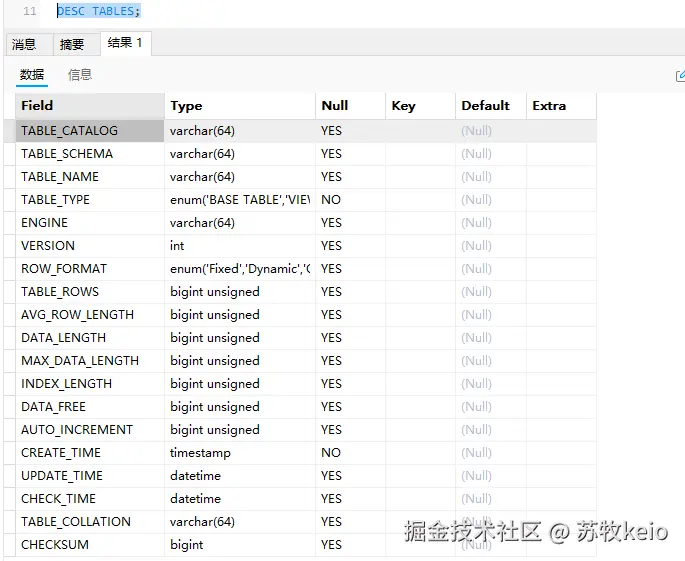Image resolution: width=685 pixels, height=561 pixels.
Task: Click the bigint type in CHECKSUM row
Action: 240,545
